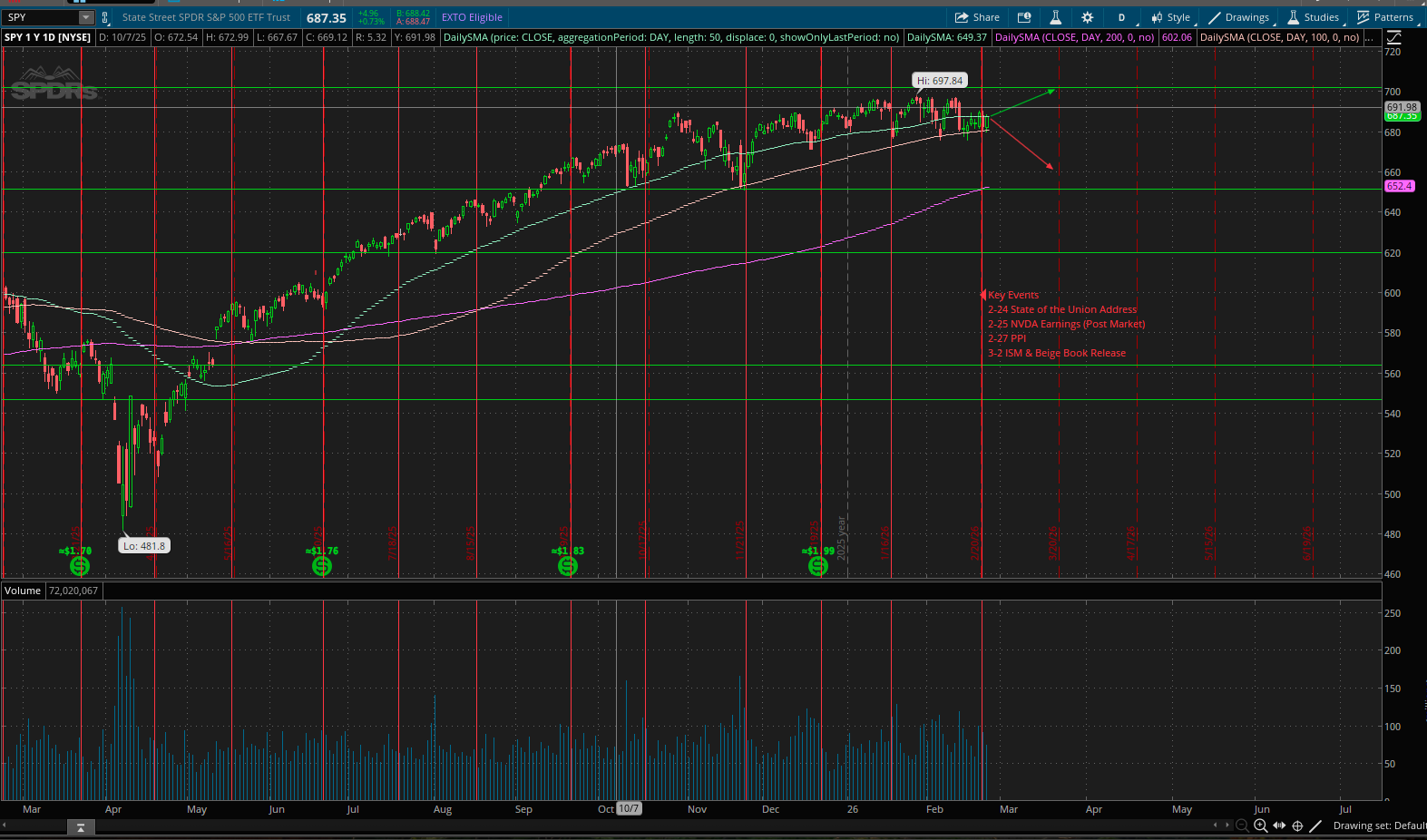
Task: Click the 3/20/26 expiration date marker
Action: [x=1053, y=542]
